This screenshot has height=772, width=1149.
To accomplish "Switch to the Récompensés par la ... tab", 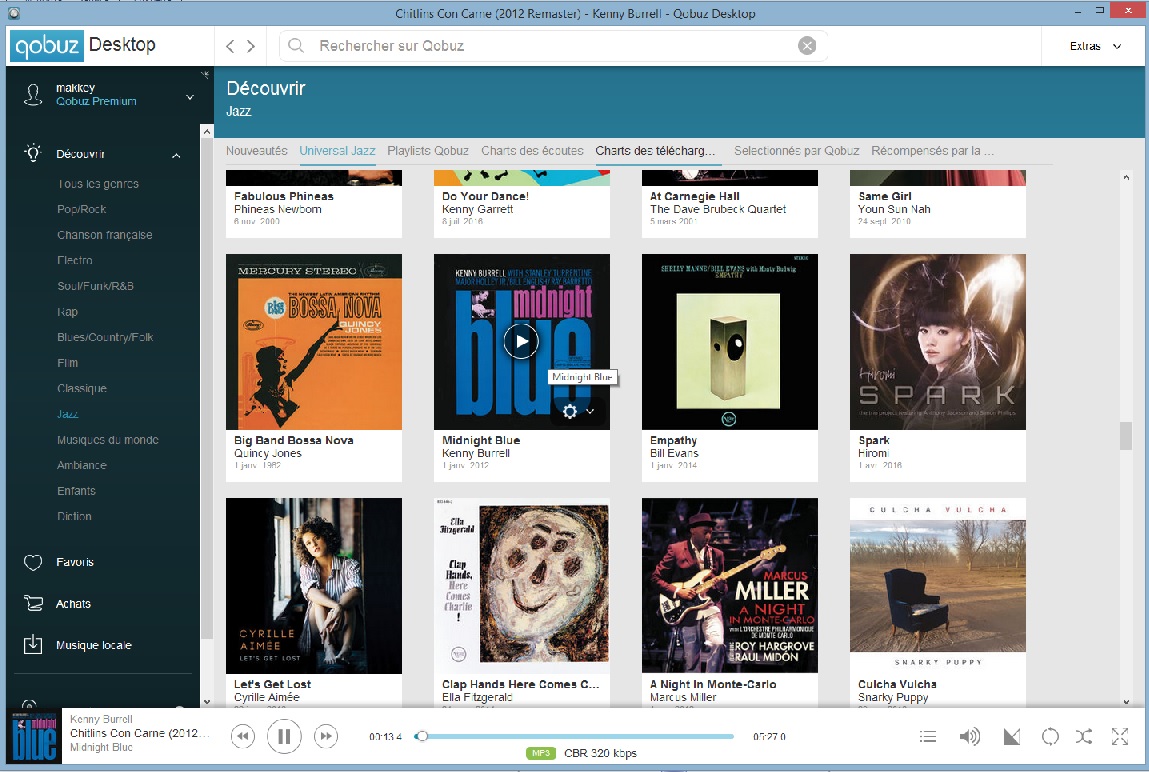I will tap(932, 151).
